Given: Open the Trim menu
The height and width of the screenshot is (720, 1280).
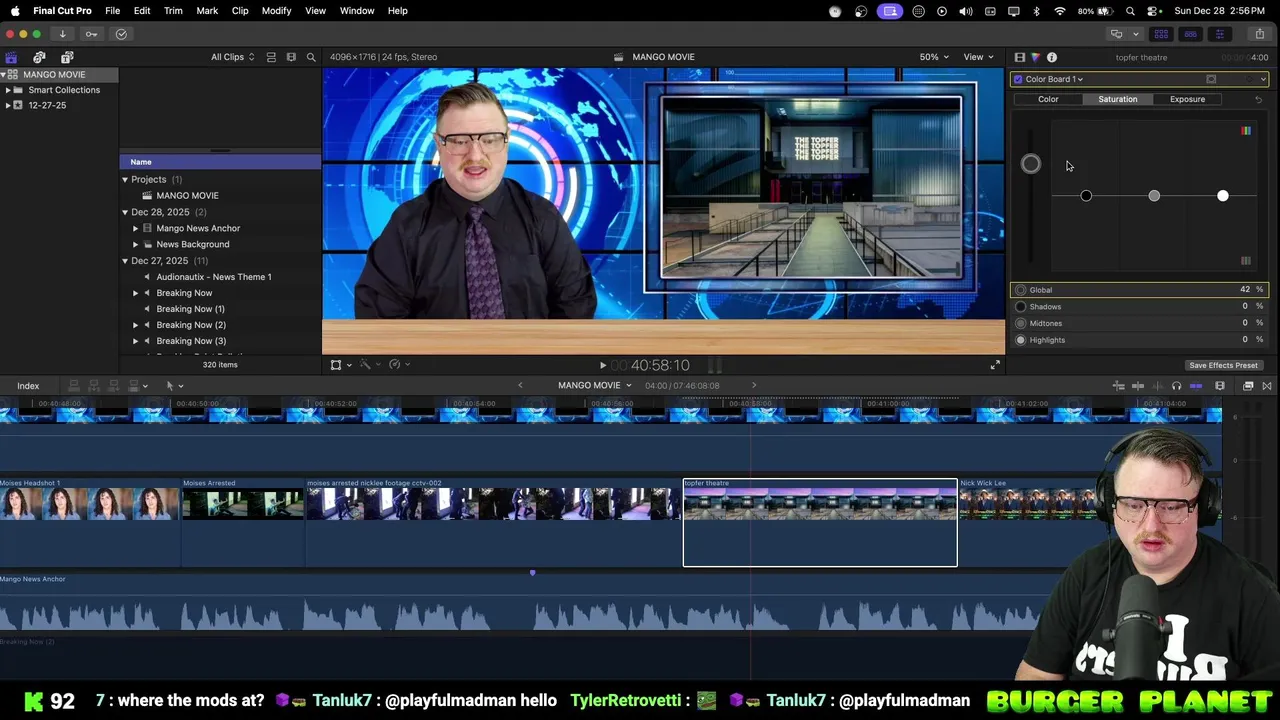Looking at the screenshot, I should pos(173,10).
